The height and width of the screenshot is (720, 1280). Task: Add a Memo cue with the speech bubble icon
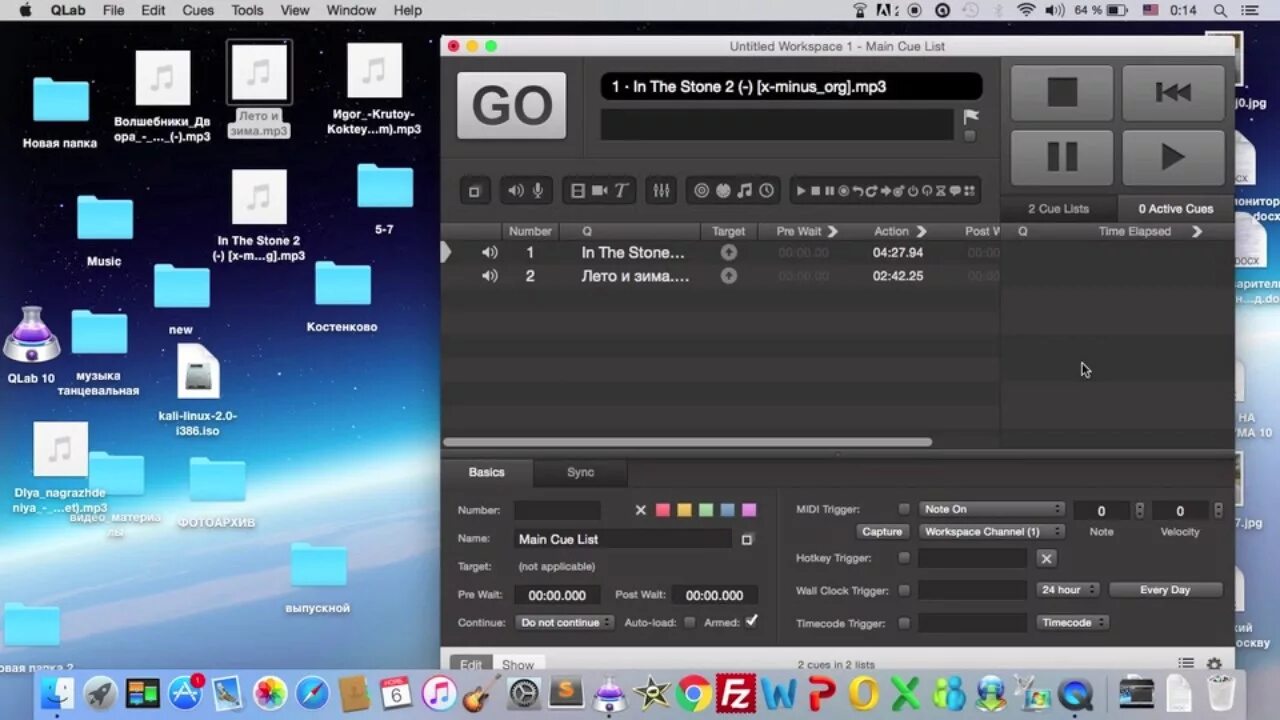[x=955, y=191]
